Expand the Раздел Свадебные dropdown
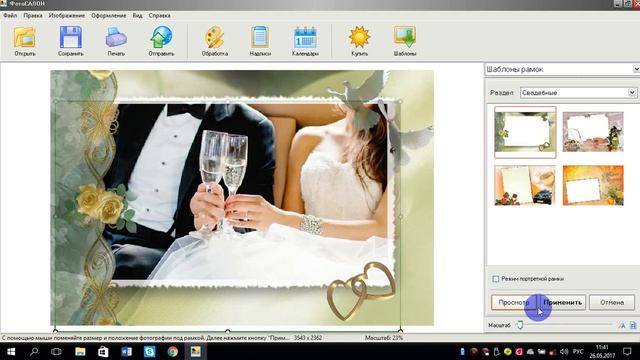The width and height of the screenshot is (640, 360). click(632, 93)
